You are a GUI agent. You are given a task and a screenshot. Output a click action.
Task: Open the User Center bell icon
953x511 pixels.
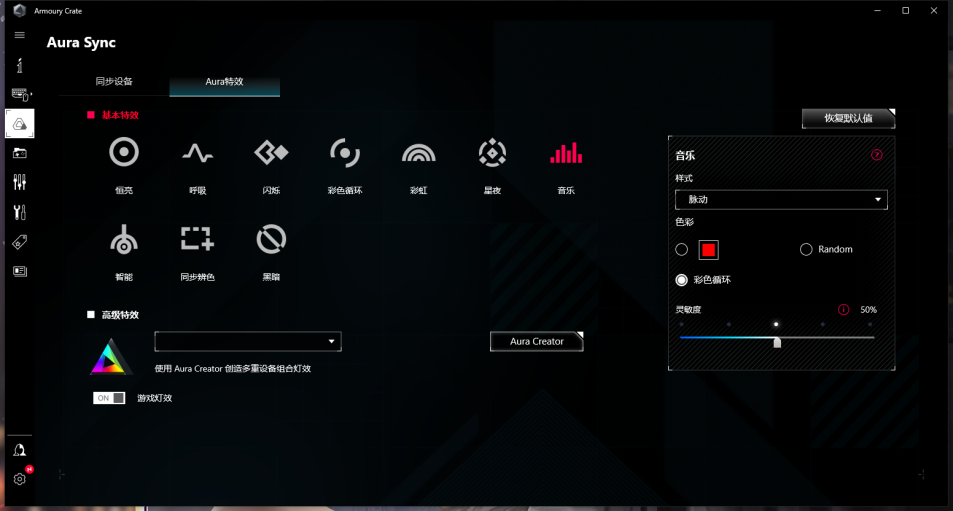(19, 450)
